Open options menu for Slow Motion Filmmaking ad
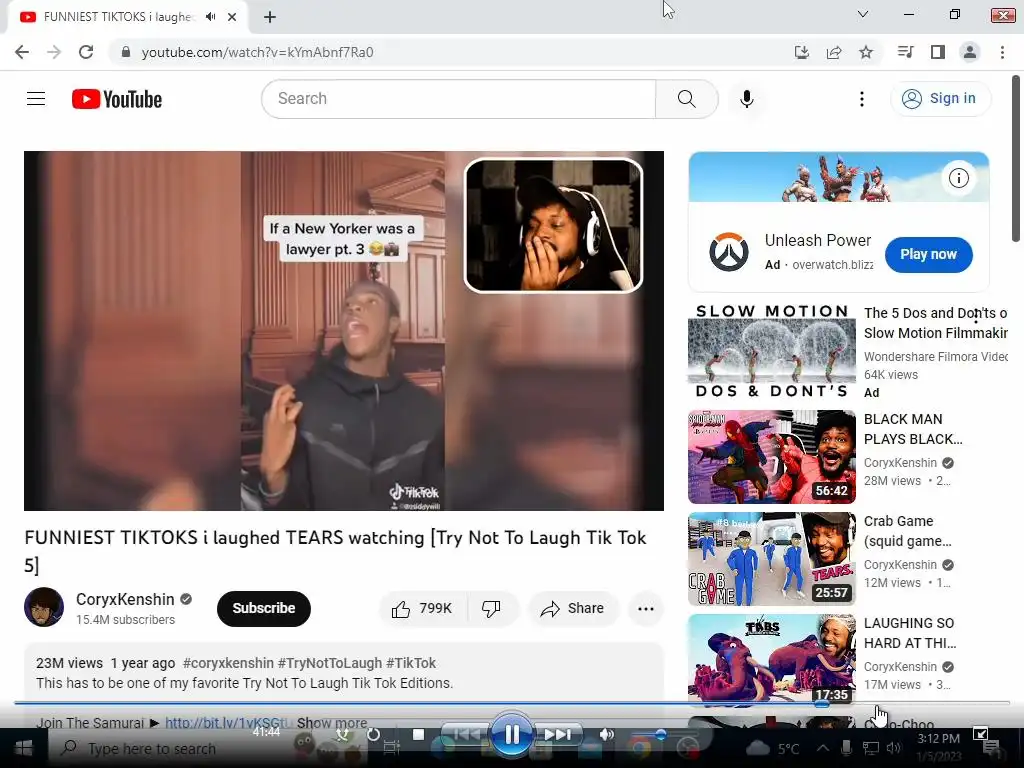 (976, 317)
